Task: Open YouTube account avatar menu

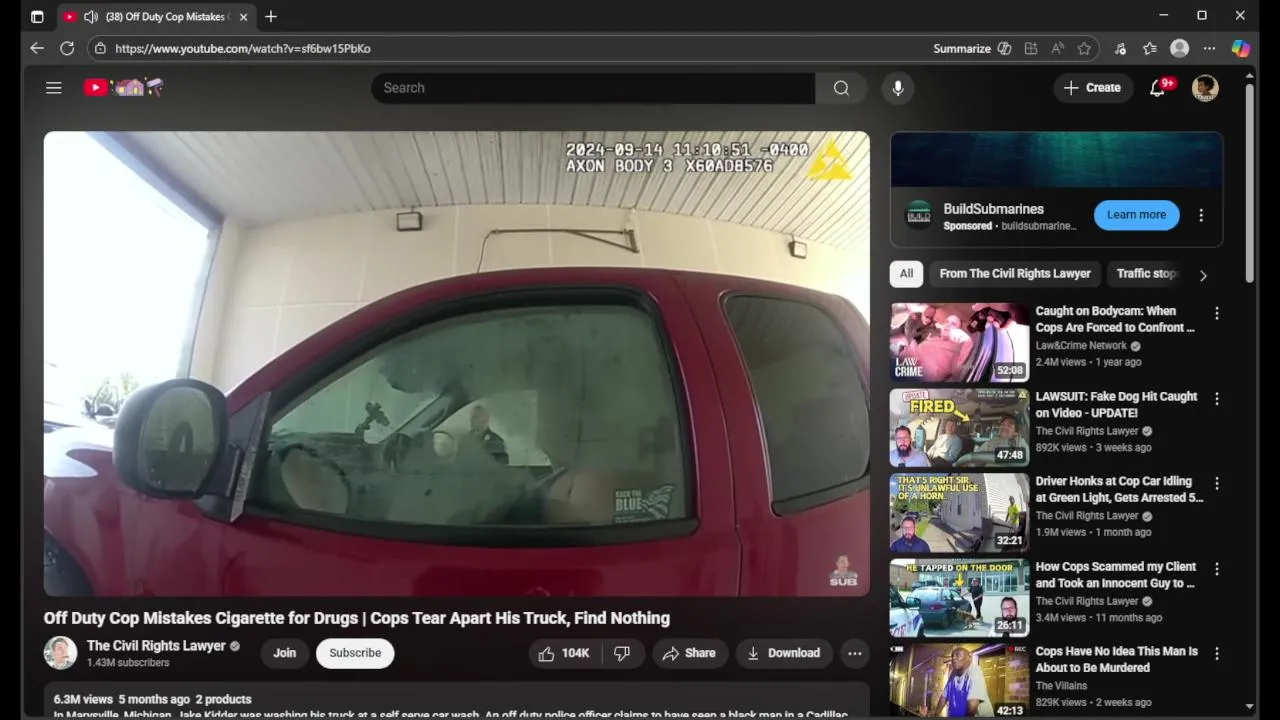Action: tap(1205, 88)
